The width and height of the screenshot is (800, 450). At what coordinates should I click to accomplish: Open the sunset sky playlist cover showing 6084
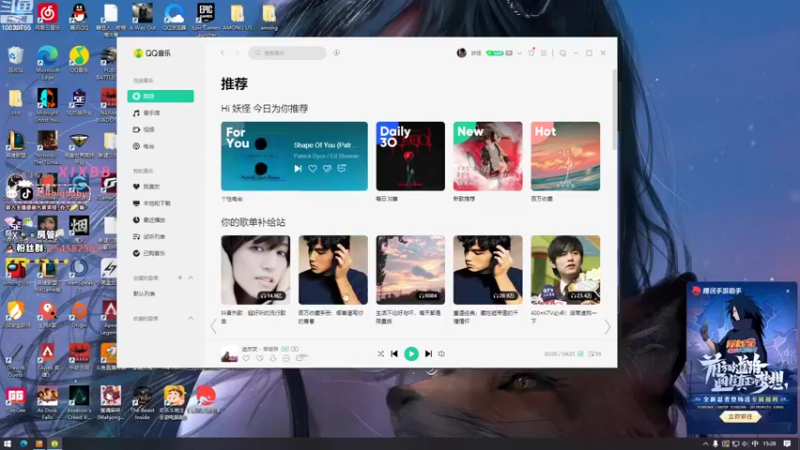(410, 270)
